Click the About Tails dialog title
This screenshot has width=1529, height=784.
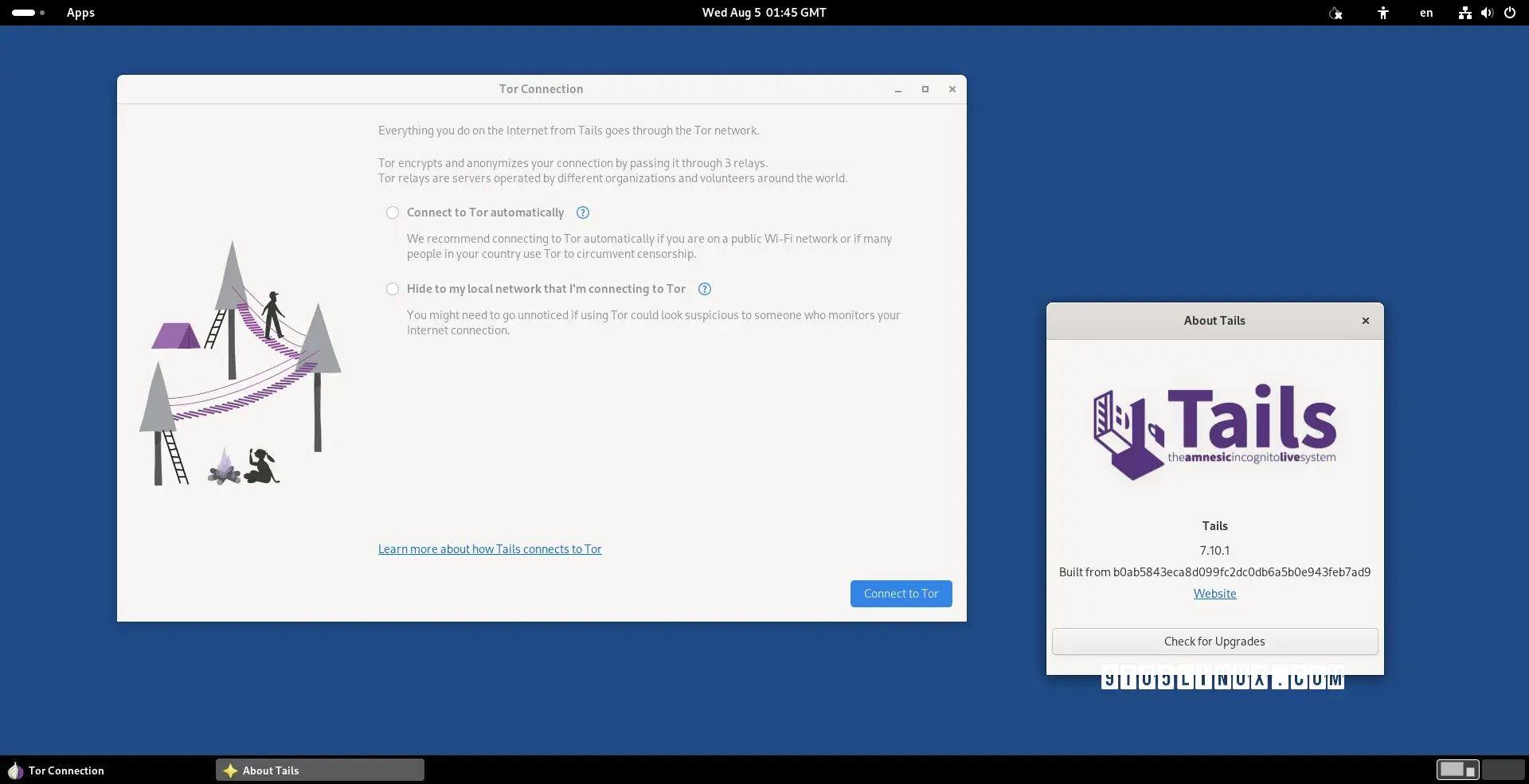[x=1214, y=321]
